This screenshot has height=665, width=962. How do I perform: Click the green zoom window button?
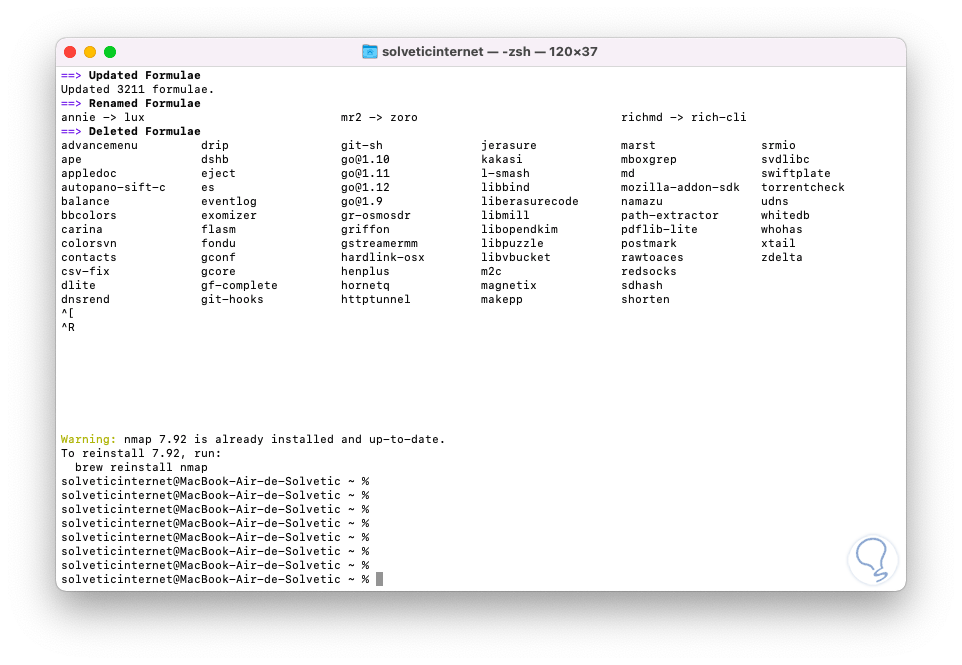[x=110, y=52]
